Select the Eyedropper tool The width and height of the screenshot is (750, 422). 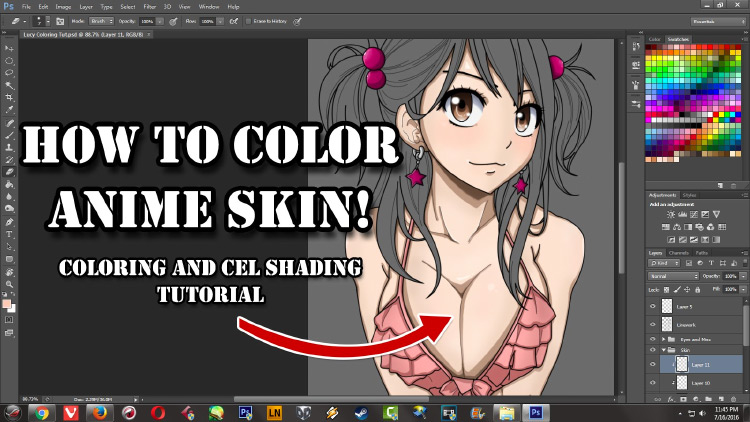click(9, 110)
